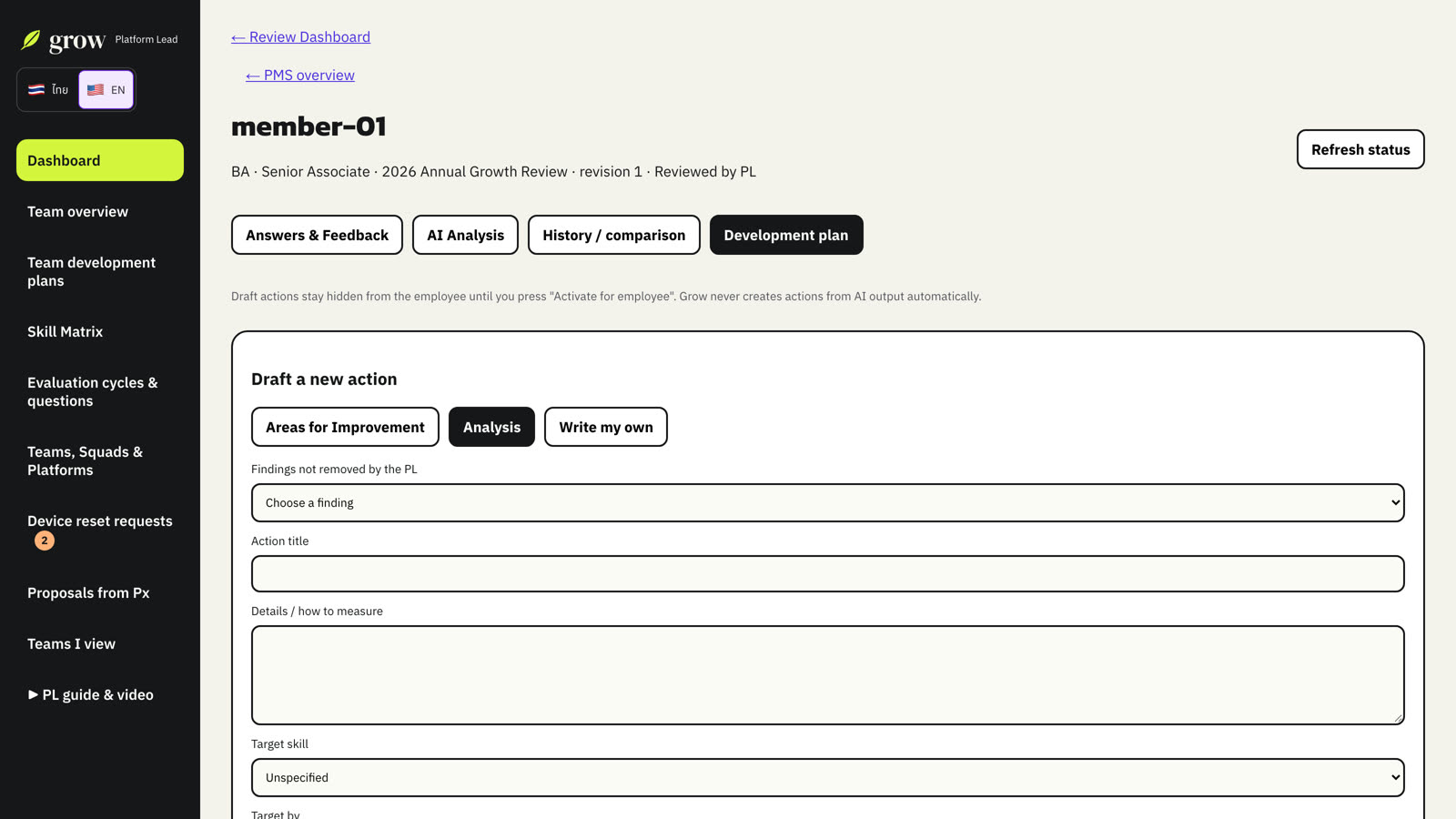Open the Target skill dropdown

(x=828, y=778)
